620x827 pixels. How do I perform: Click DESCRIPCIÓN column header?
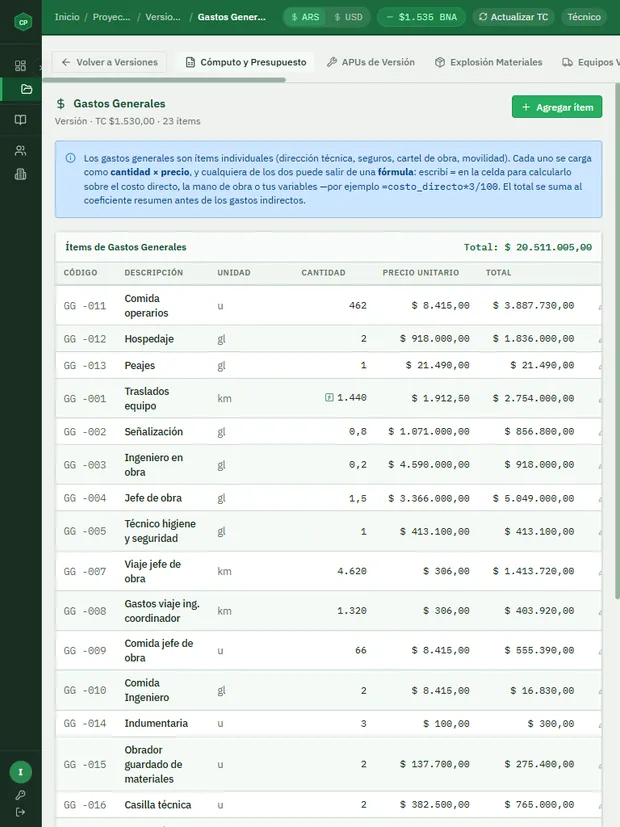153,273
